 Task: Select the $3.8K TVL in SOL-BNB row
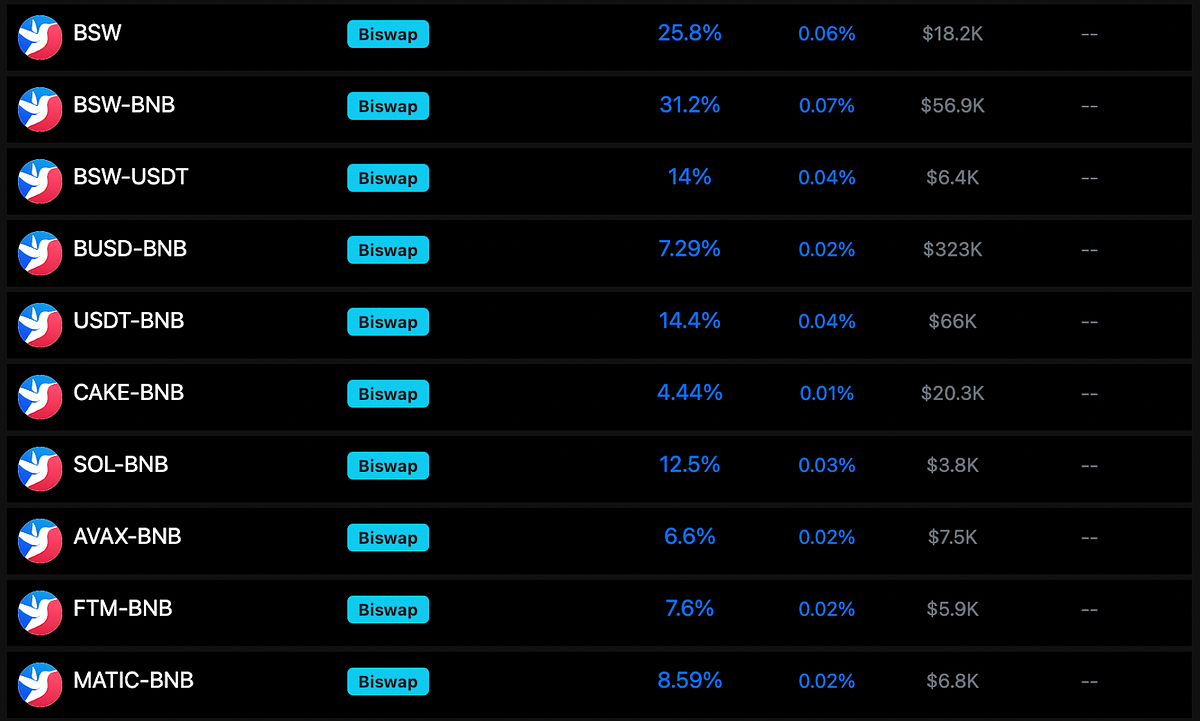953,465
